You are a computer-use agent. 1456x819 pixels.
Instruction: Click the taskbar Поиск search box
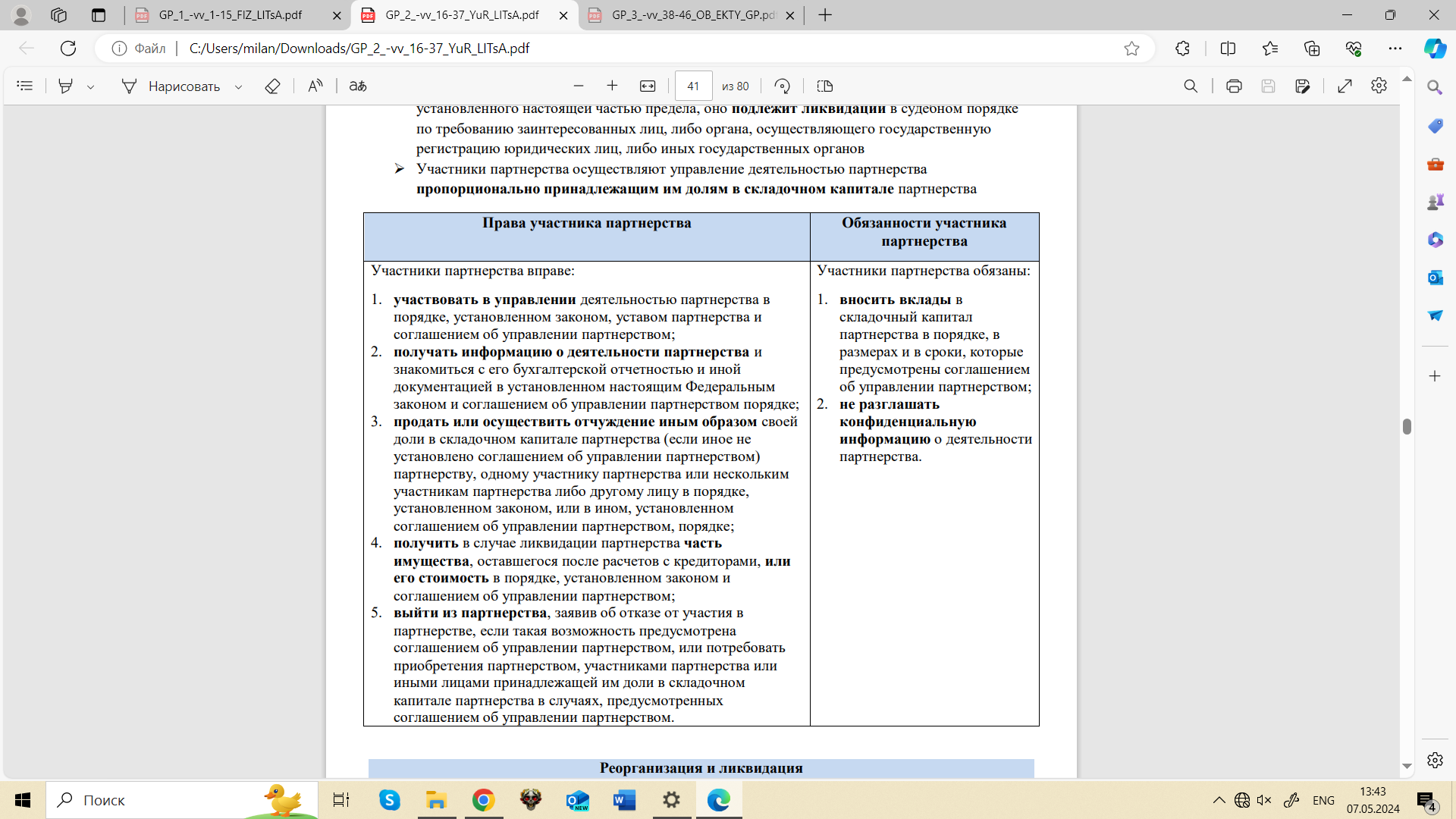pos(182,800)
